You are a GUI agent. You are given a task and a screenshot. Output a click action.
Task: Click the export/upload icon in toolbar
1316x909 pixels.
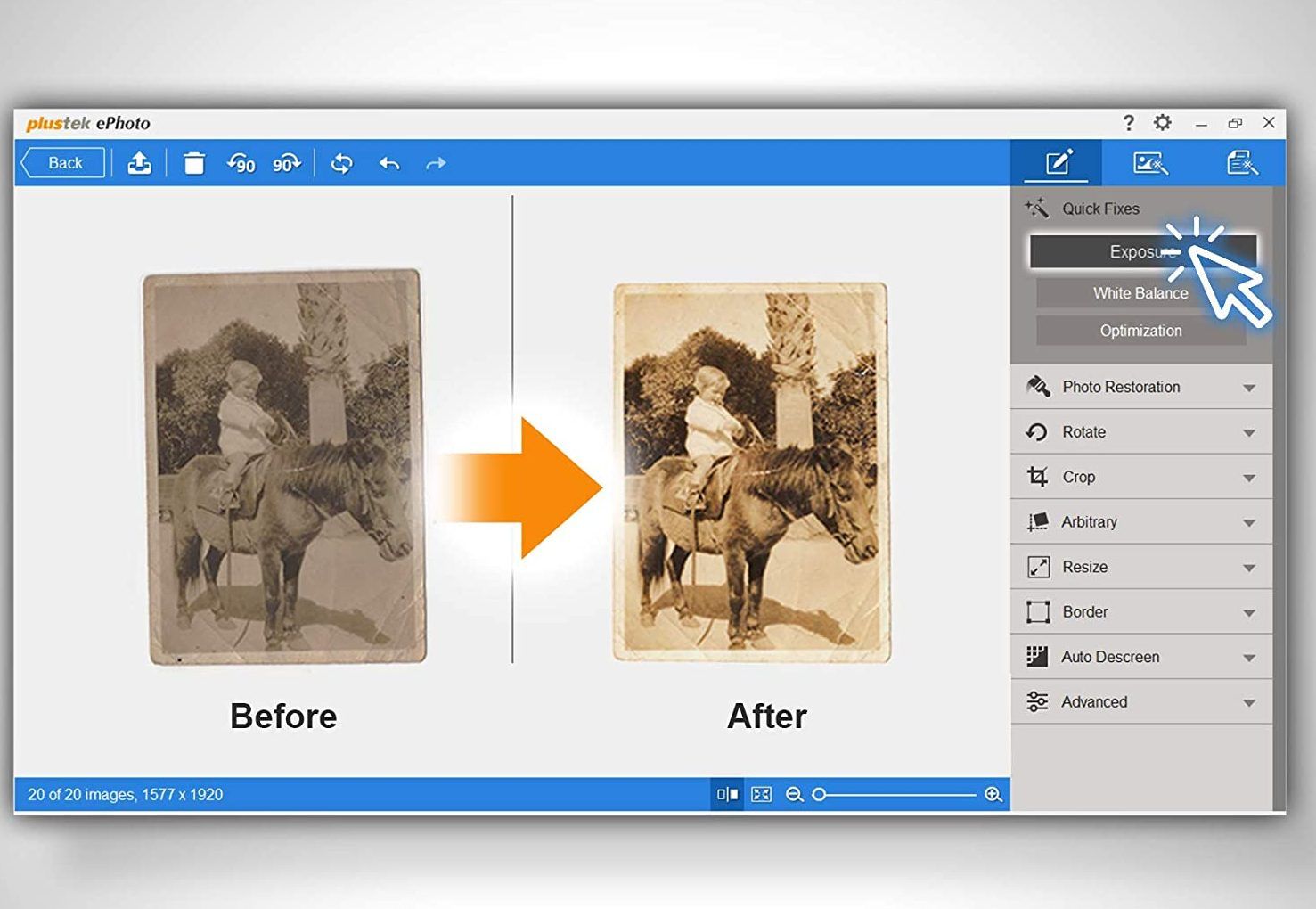pos(140,163)
